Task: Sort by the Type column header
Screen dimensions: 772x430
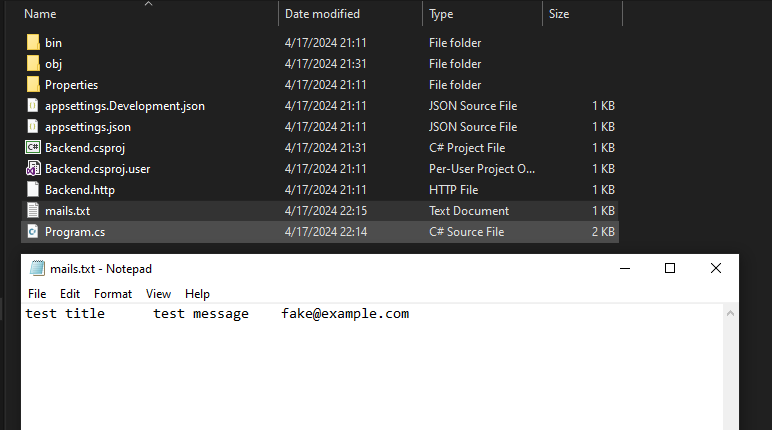Action: coord(441,14)
